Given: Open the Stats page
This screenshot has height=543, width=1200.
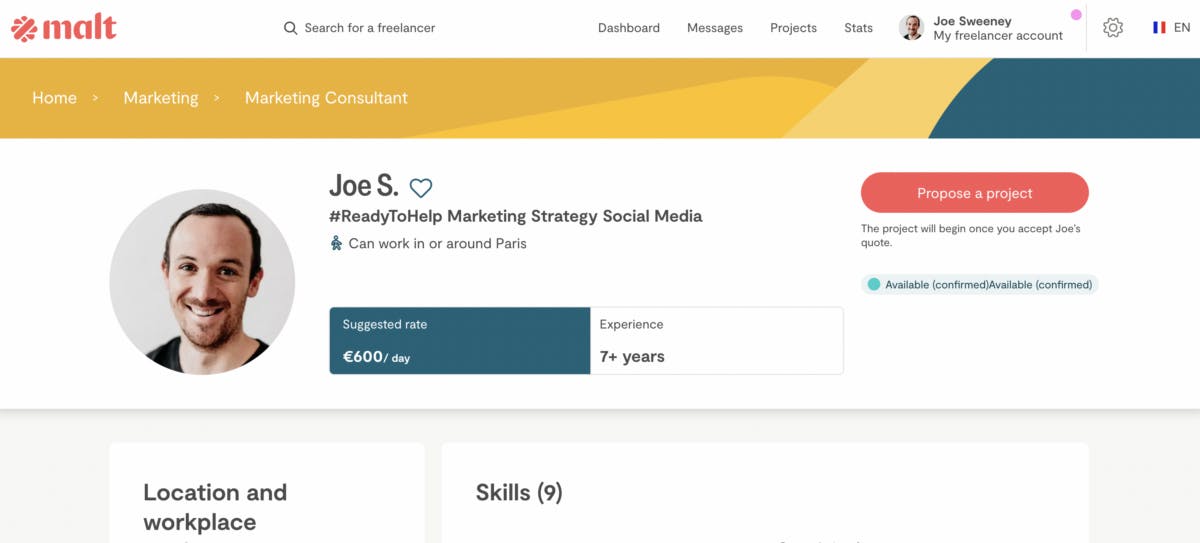Looking at the screenshot, I should point(858,28).
